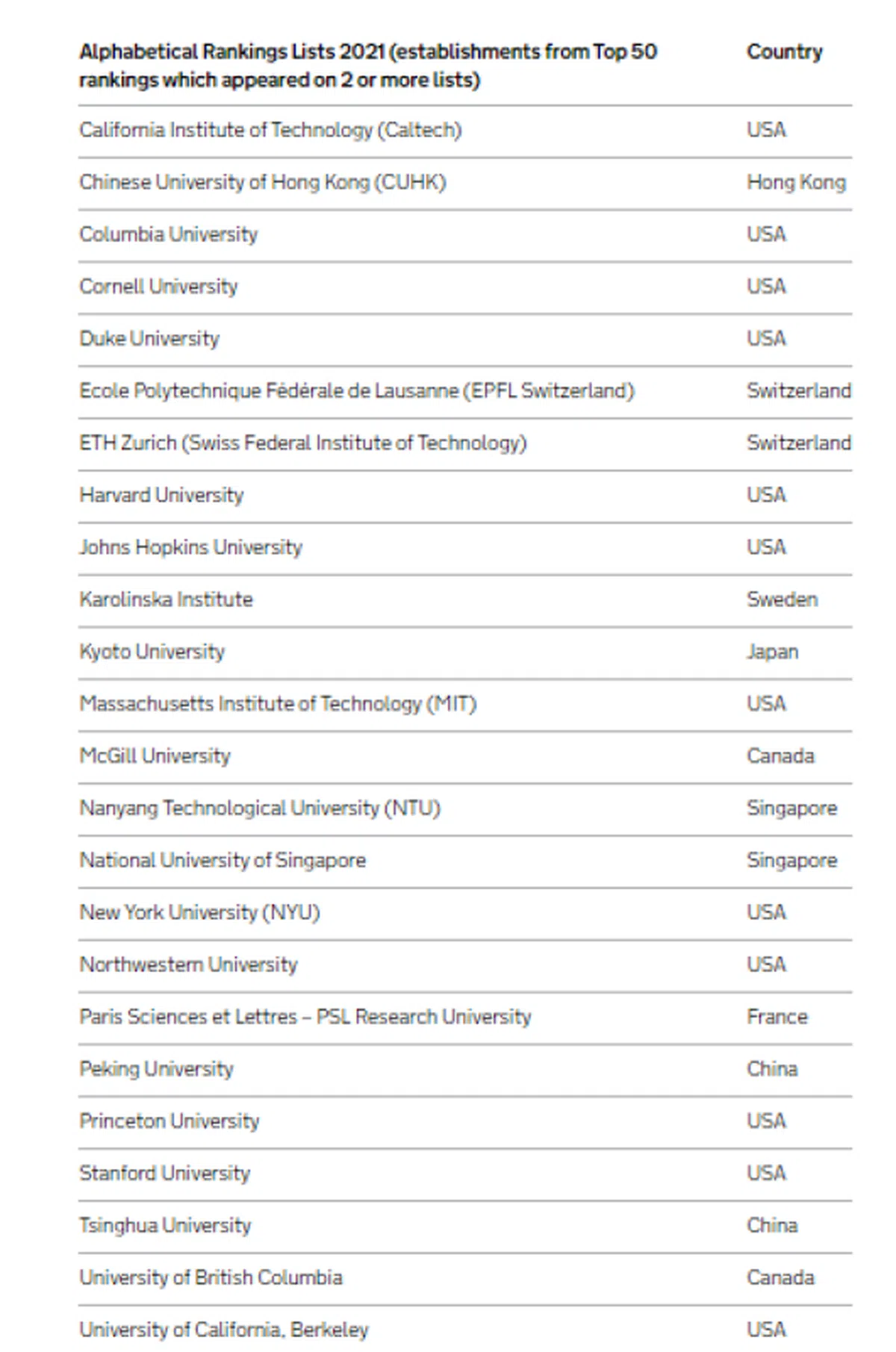Select the France country cell
The image size is (896, 1352).
tap(777, 1017)
